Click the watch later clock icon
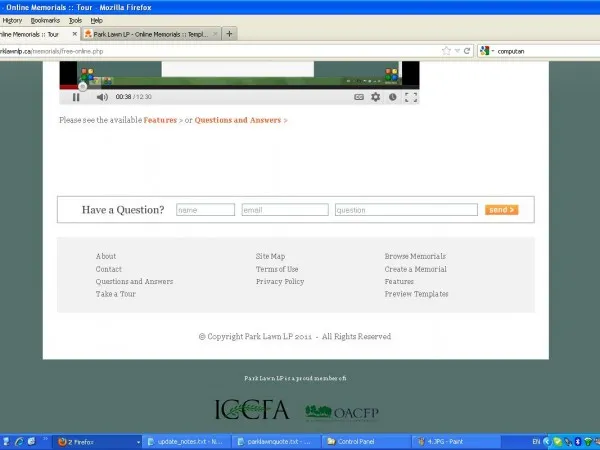 pos(393,97)
